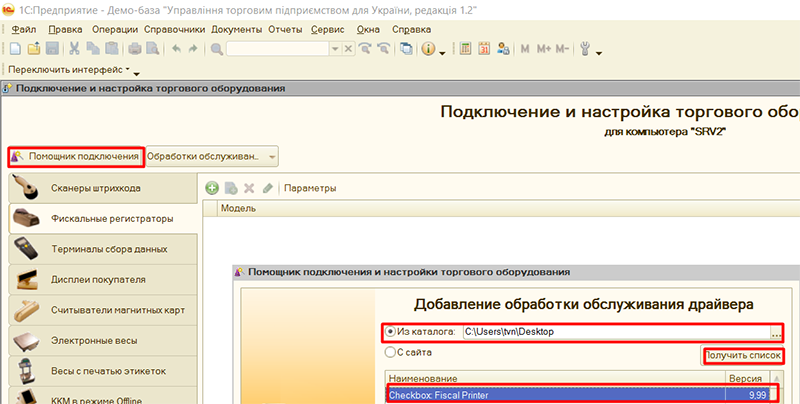Open the Отчеты menu
This screenshot has width=800, height=404.
(x=285, y=29)
